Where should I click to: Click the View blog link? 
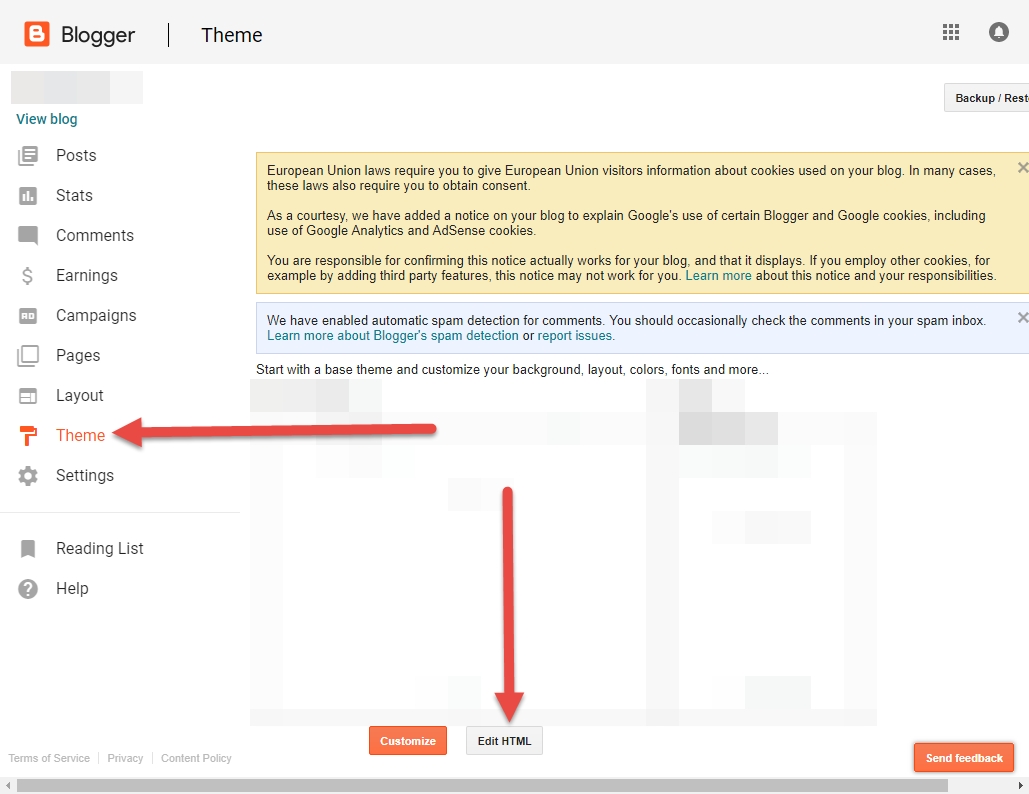pos(47,119)
